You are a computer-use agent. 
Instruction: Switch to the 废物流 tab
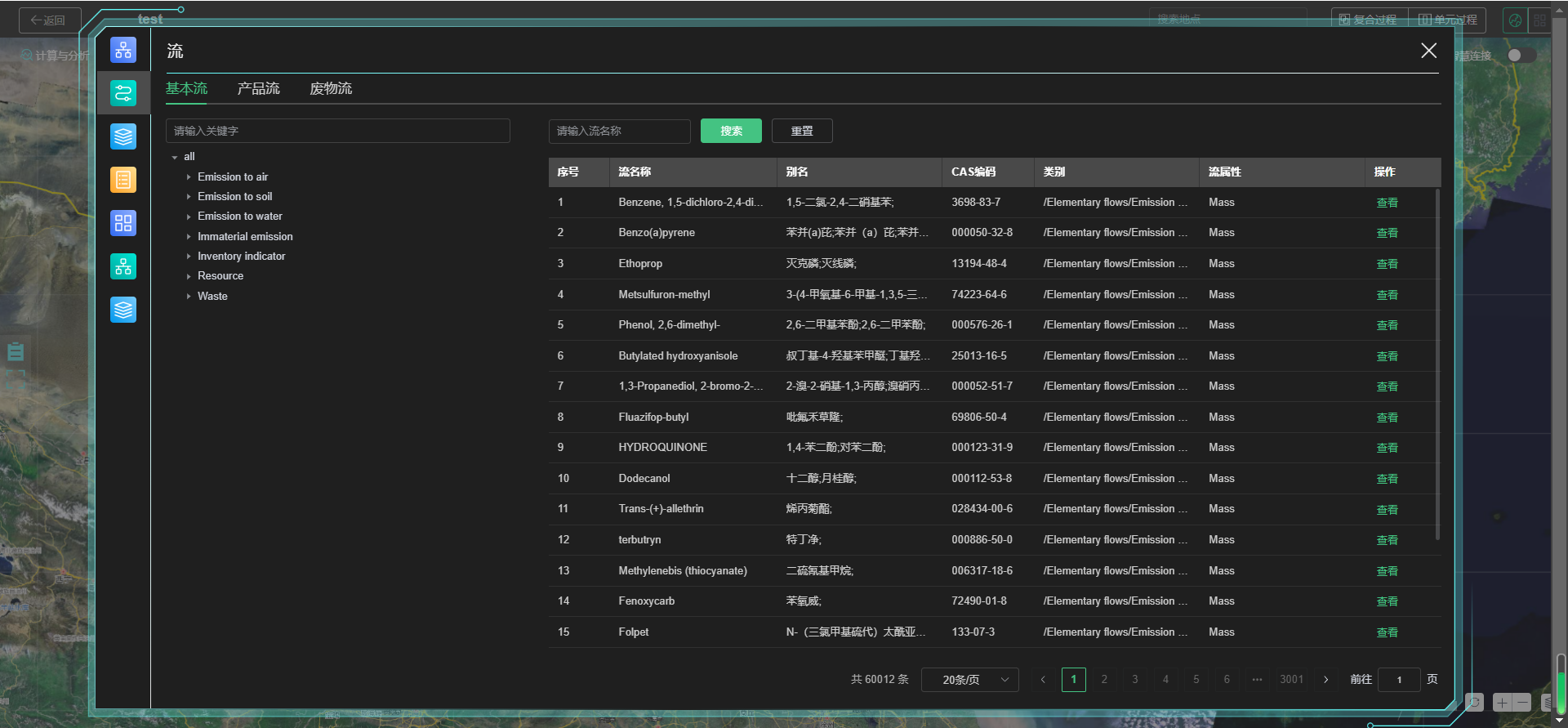pyautogui.click(x=331, y=88)
